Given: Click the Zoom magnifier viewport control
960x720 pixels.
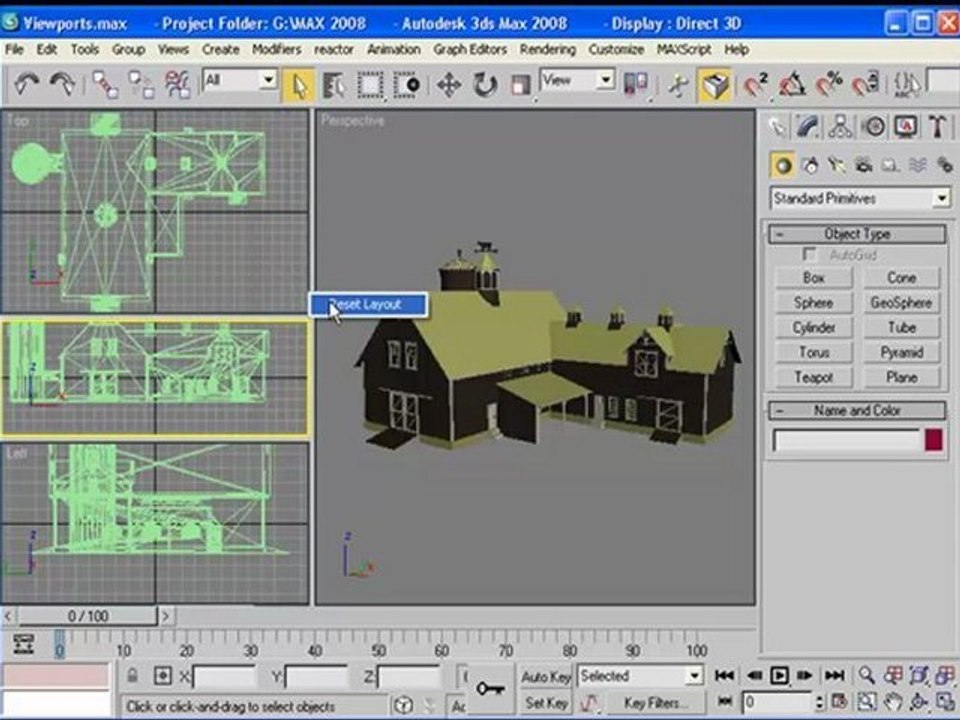Looking at the screenshot, I should click(x=866, y=675).
